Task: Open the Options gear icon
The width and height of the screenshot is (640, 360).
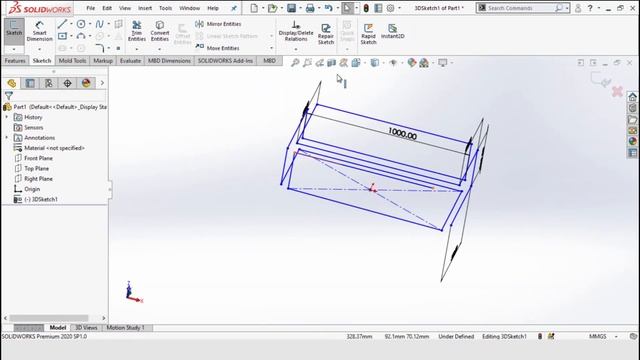Action: (391, 8)
